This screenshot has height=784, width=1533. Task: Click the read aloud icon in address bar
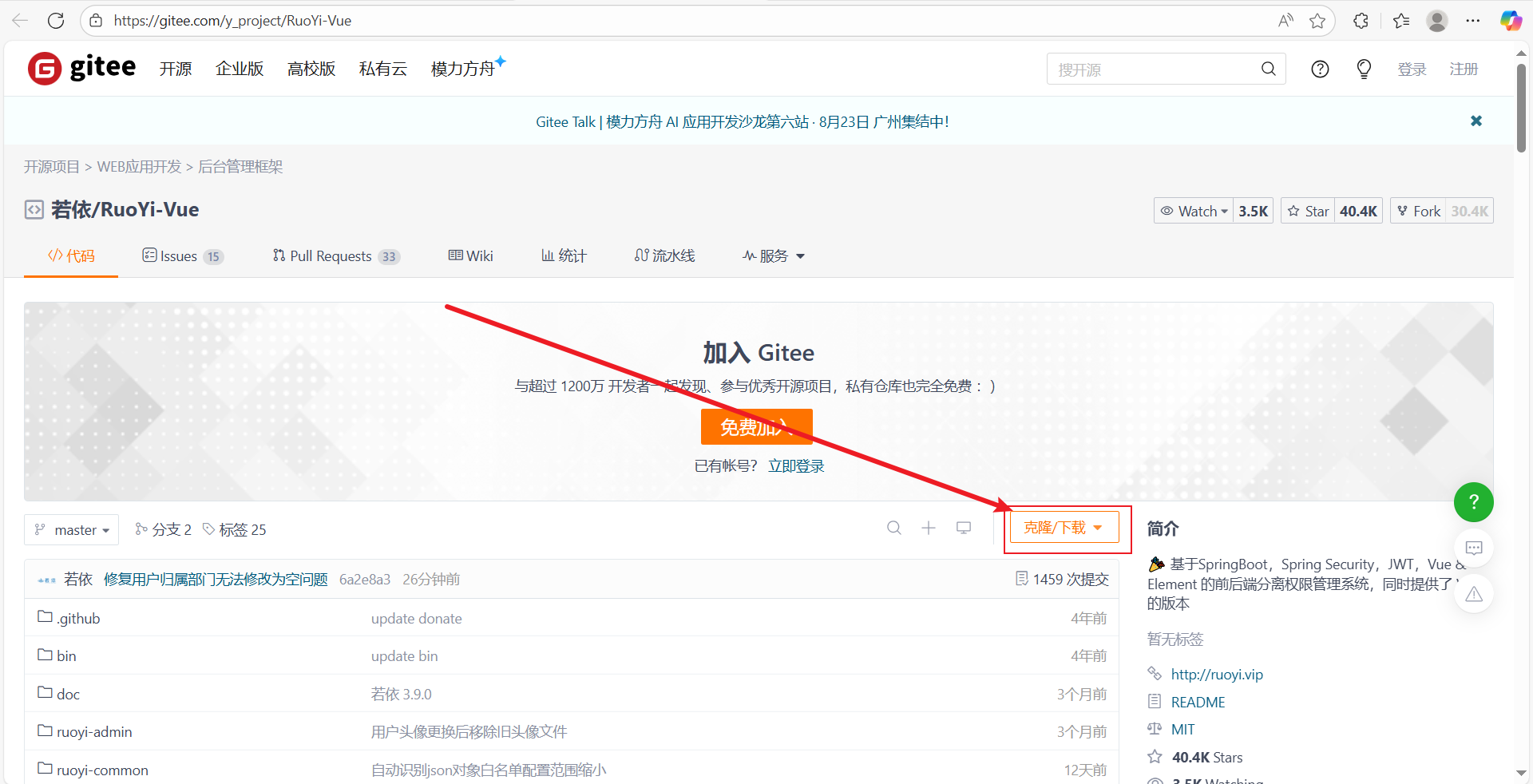point(1285,21)
